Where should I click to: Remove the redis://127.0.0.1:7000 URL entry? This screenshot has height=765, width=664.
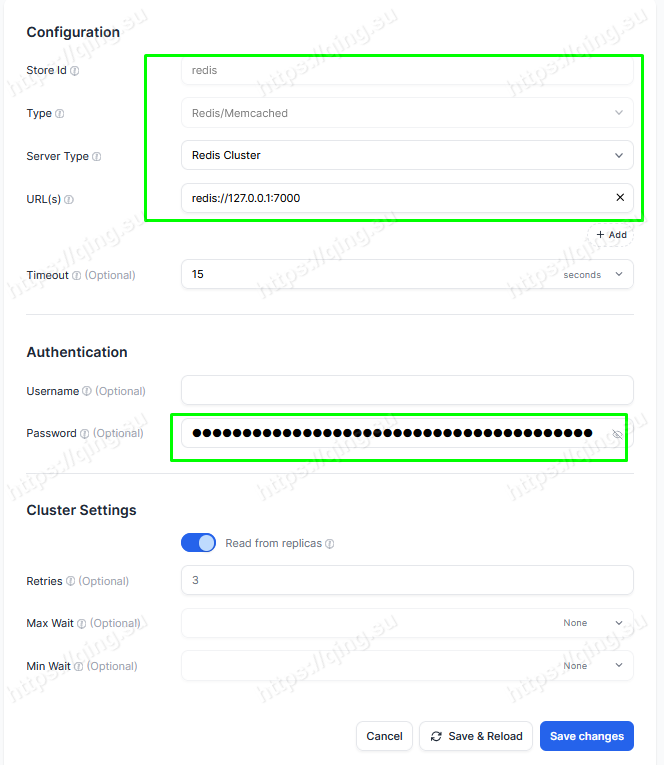[620, 198]
